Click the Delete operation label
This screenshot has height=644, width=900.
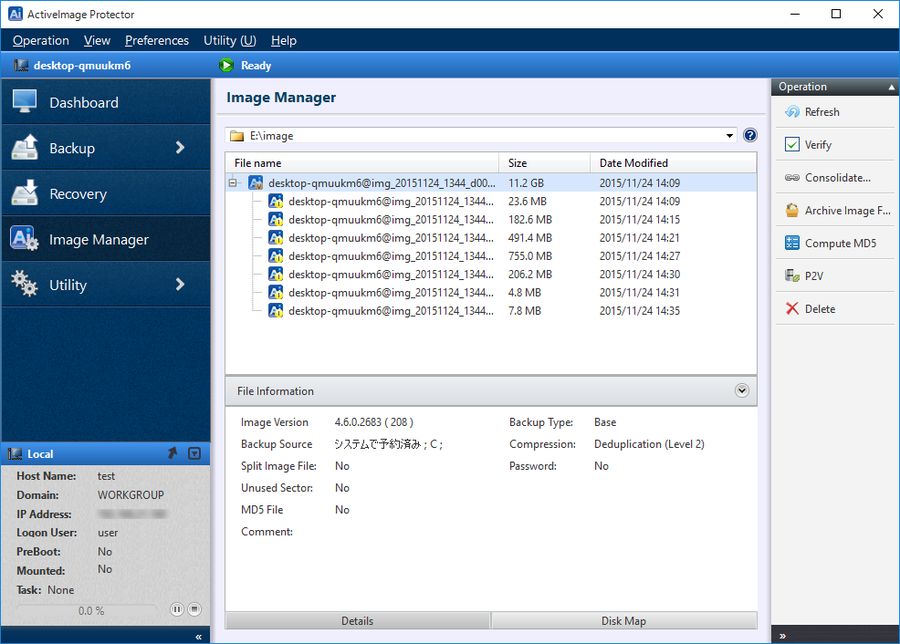click(820, 309)
